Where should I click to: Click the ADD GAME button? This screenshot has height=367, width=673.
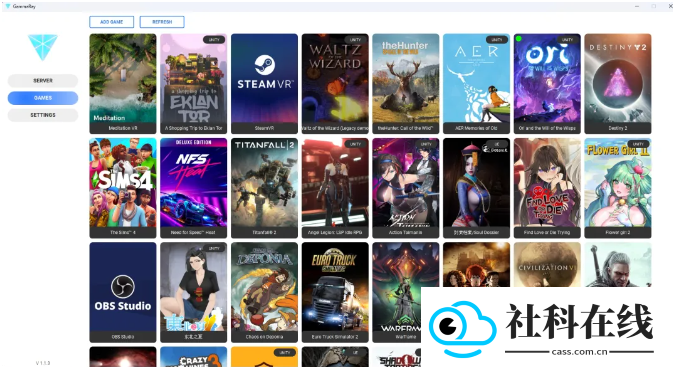tap(112, 22)
